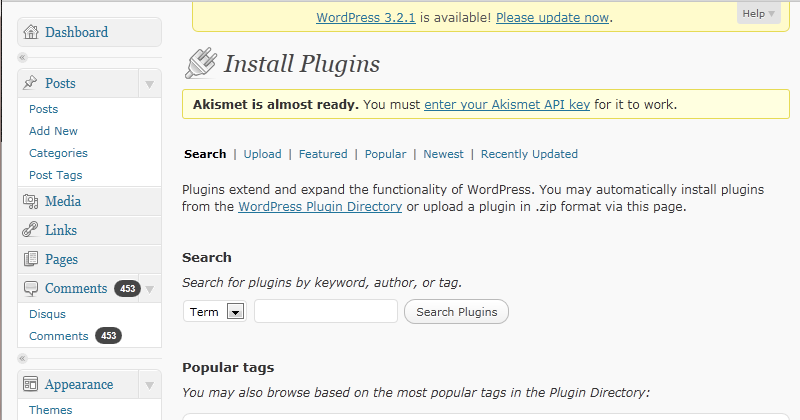800x420 pixels.
Task: Click the Comments speech bubble icon
Action: [x=30, y=289]
